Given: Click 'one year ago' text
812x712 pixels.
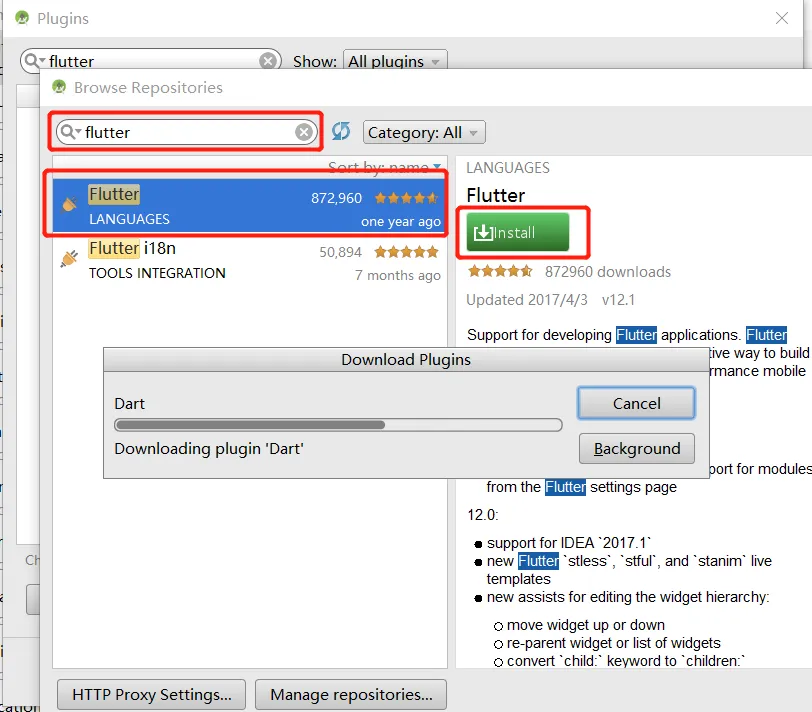Looking at the screenshot, I should click(x=401, y=222).
